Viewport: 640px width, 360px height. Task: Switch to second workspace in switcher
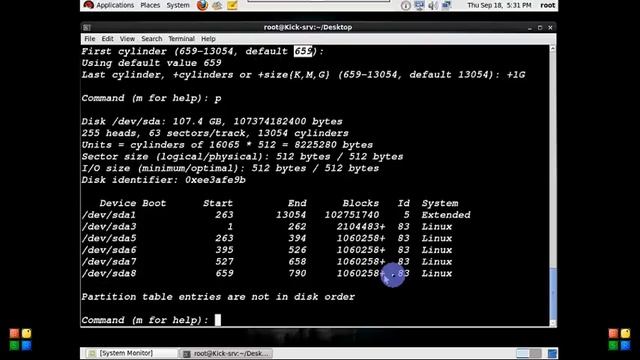535,353
